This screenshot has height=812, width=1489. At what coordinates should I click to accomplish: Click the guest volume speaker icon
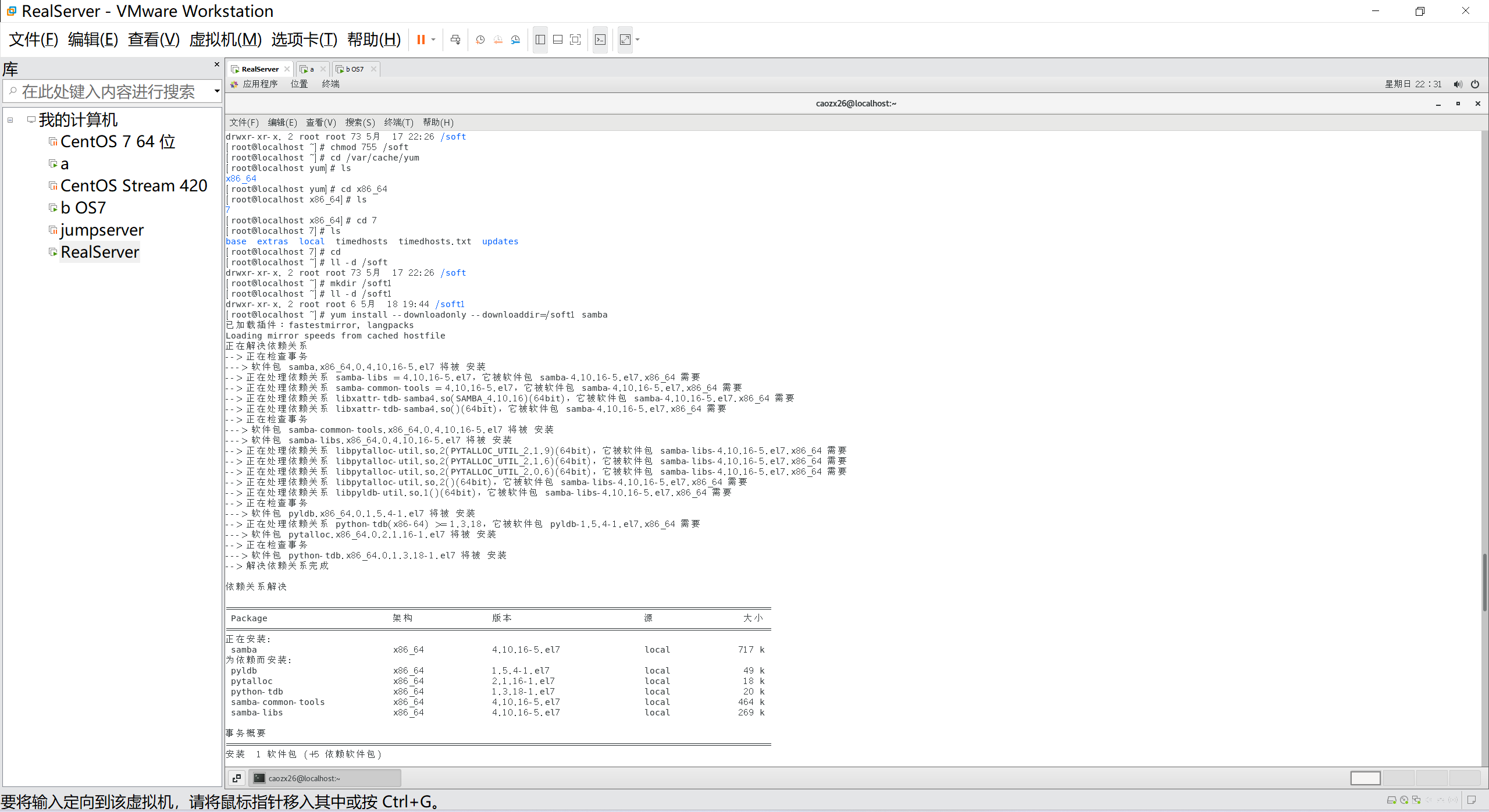click(x=1458, y=84)
